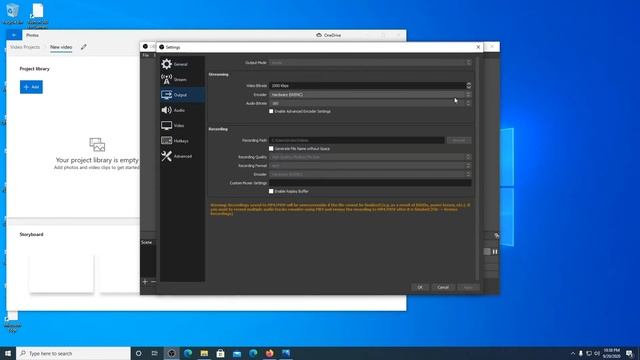This screenshot has width=640, height=360.
Task: Open the Audio Bitrate dropdown
Action: pos(370,103)
